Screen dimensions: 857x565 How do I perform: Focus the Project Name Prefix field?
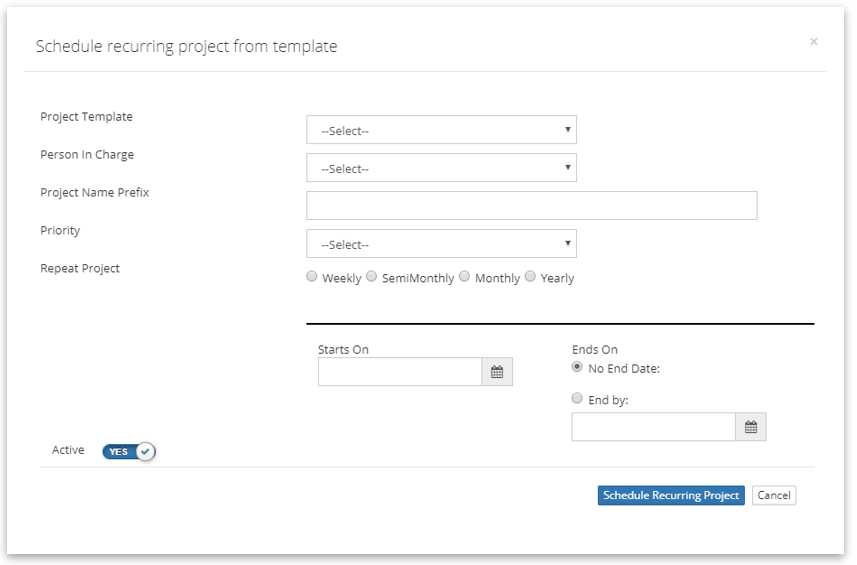[531, 205]
